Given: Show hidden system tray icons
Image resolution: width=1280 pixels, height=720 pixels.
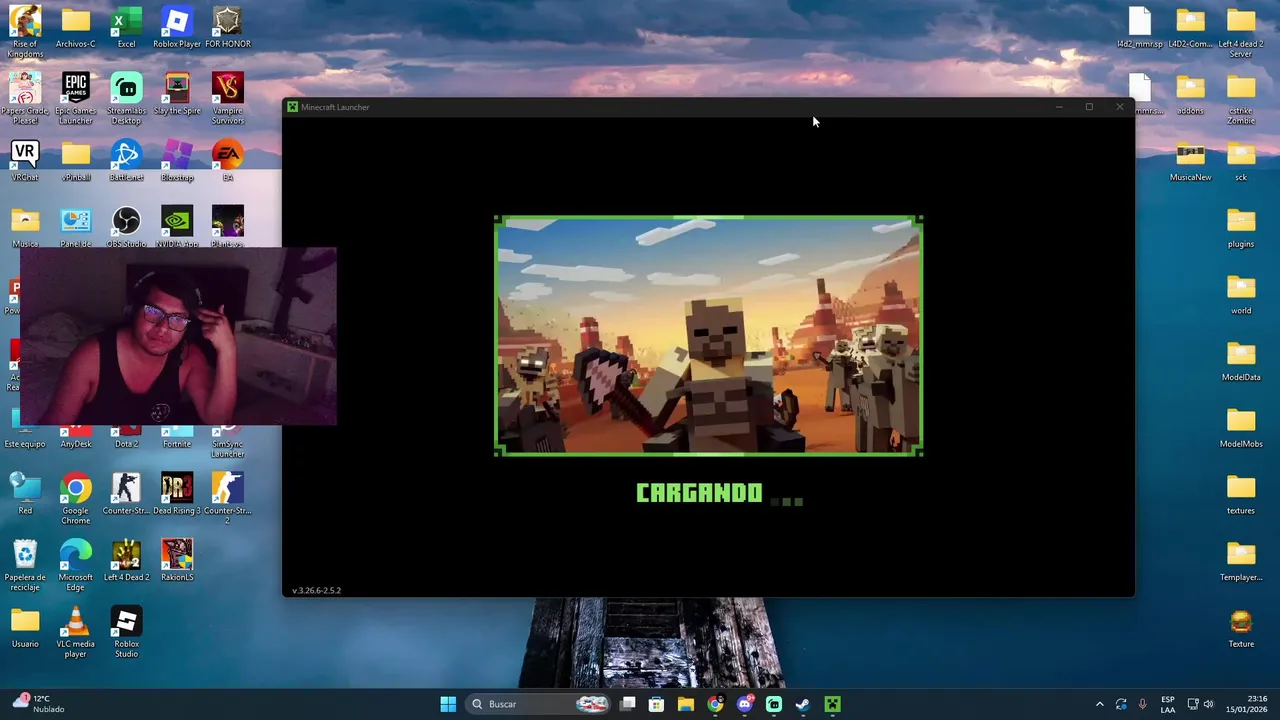Looking at the screenshot, I should pos(1099,704).
